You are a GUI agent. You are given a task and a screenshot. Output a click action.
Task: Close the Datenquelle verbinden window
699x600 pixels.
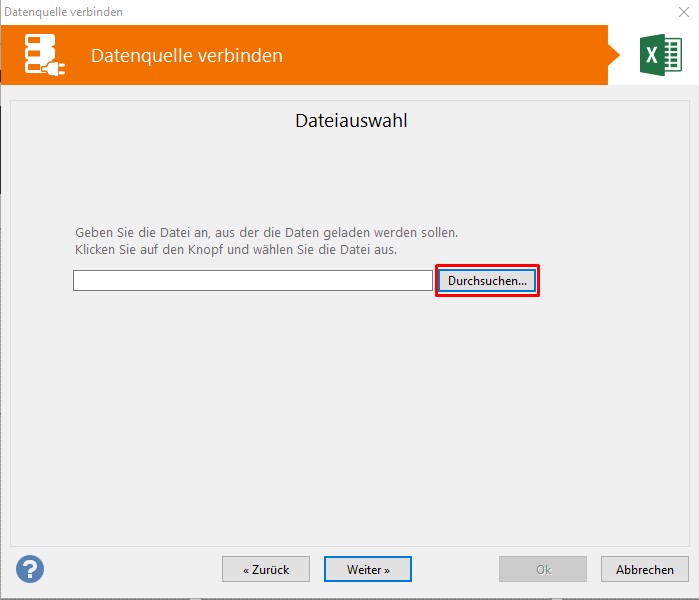point(682,12)
